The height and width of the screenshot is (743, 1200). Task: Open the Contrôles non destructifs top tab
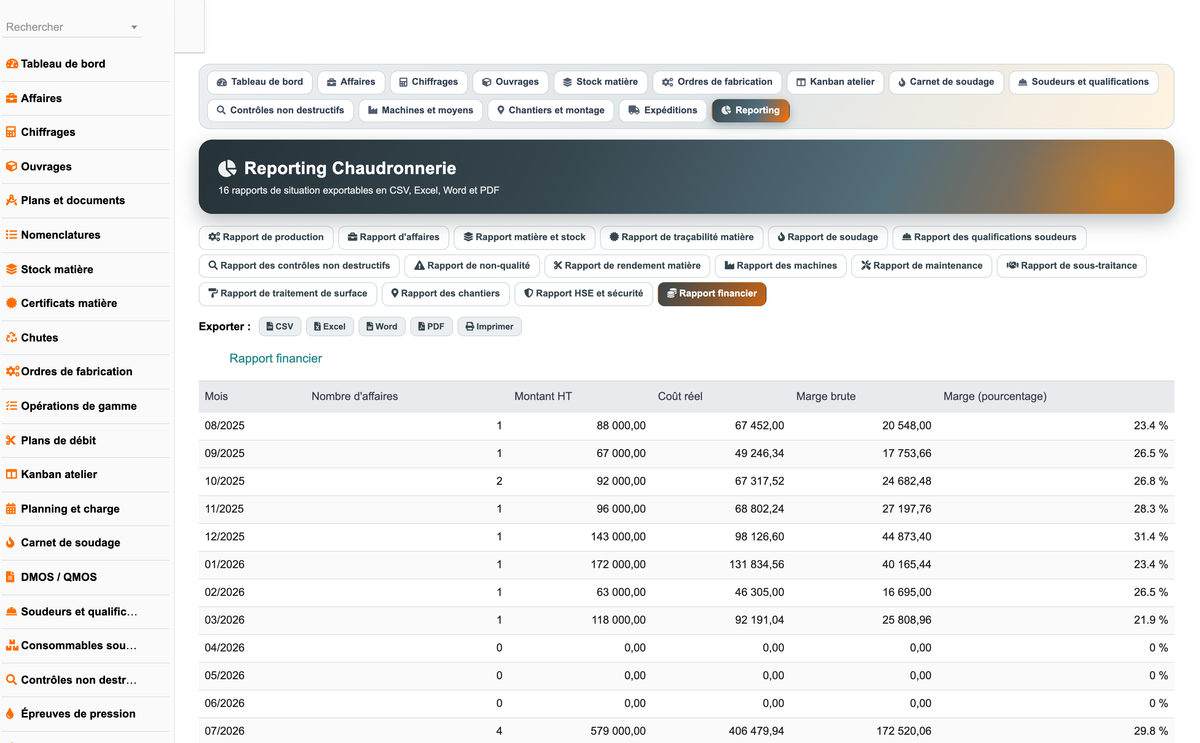coord(280,110)
